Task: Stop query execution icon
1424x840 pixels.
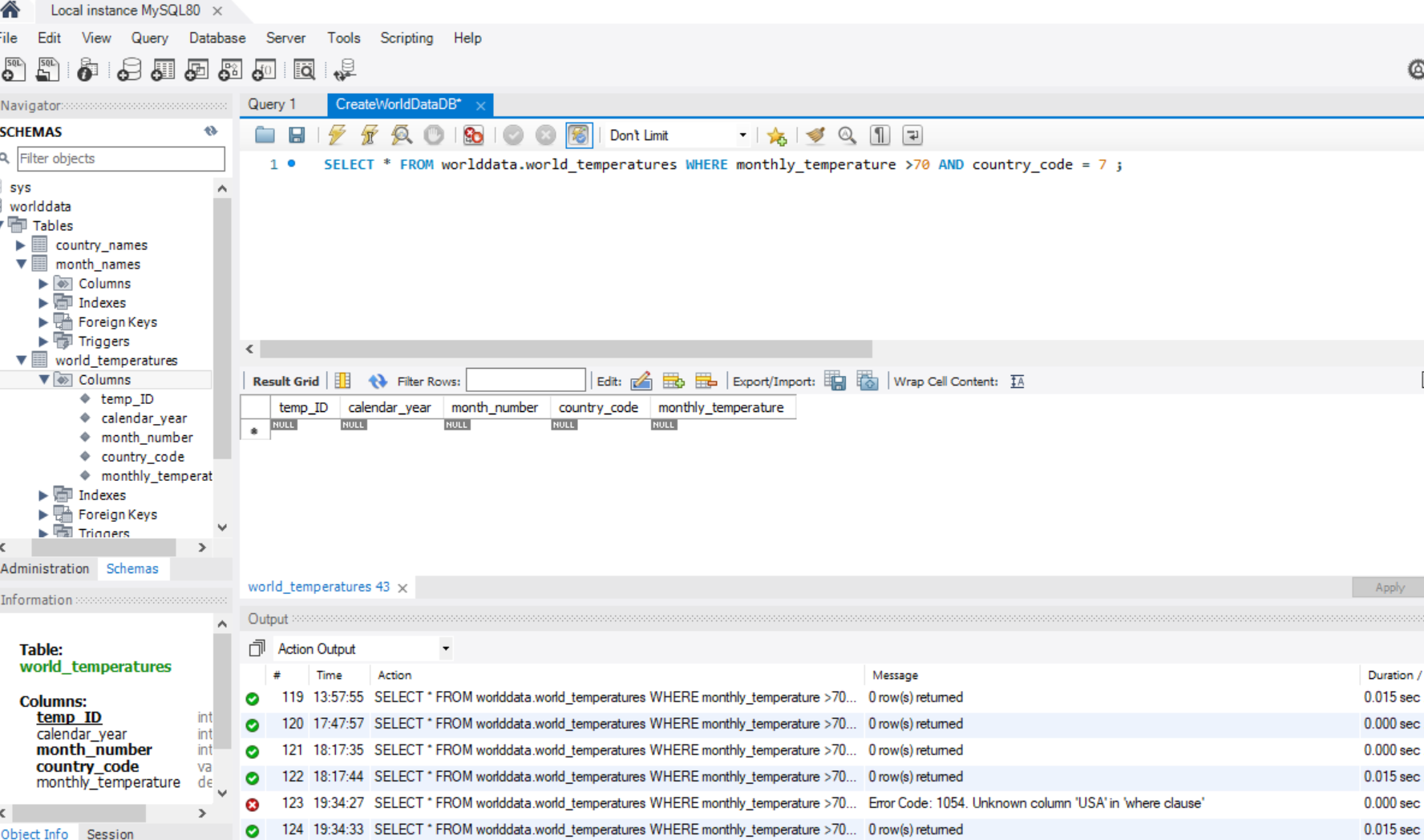Action: tap(434, 135)
